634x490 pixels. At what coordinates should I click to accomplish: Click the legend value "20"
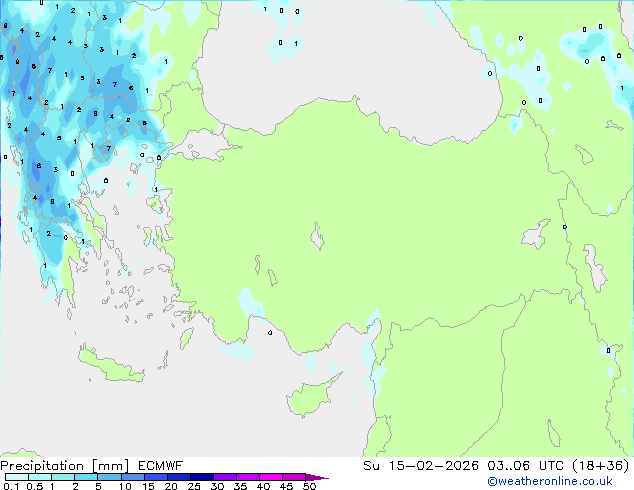(171, 486)
